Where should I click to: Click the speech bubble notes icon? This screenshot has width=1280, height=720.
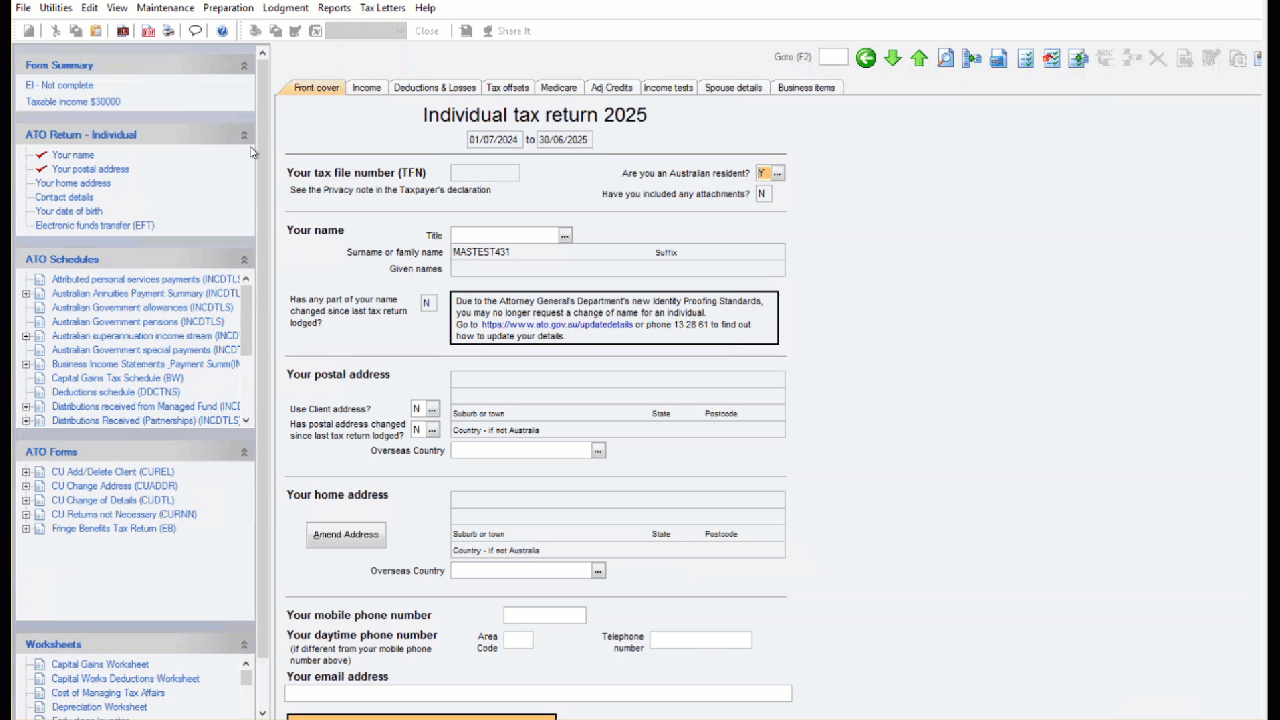coord(195,31)
